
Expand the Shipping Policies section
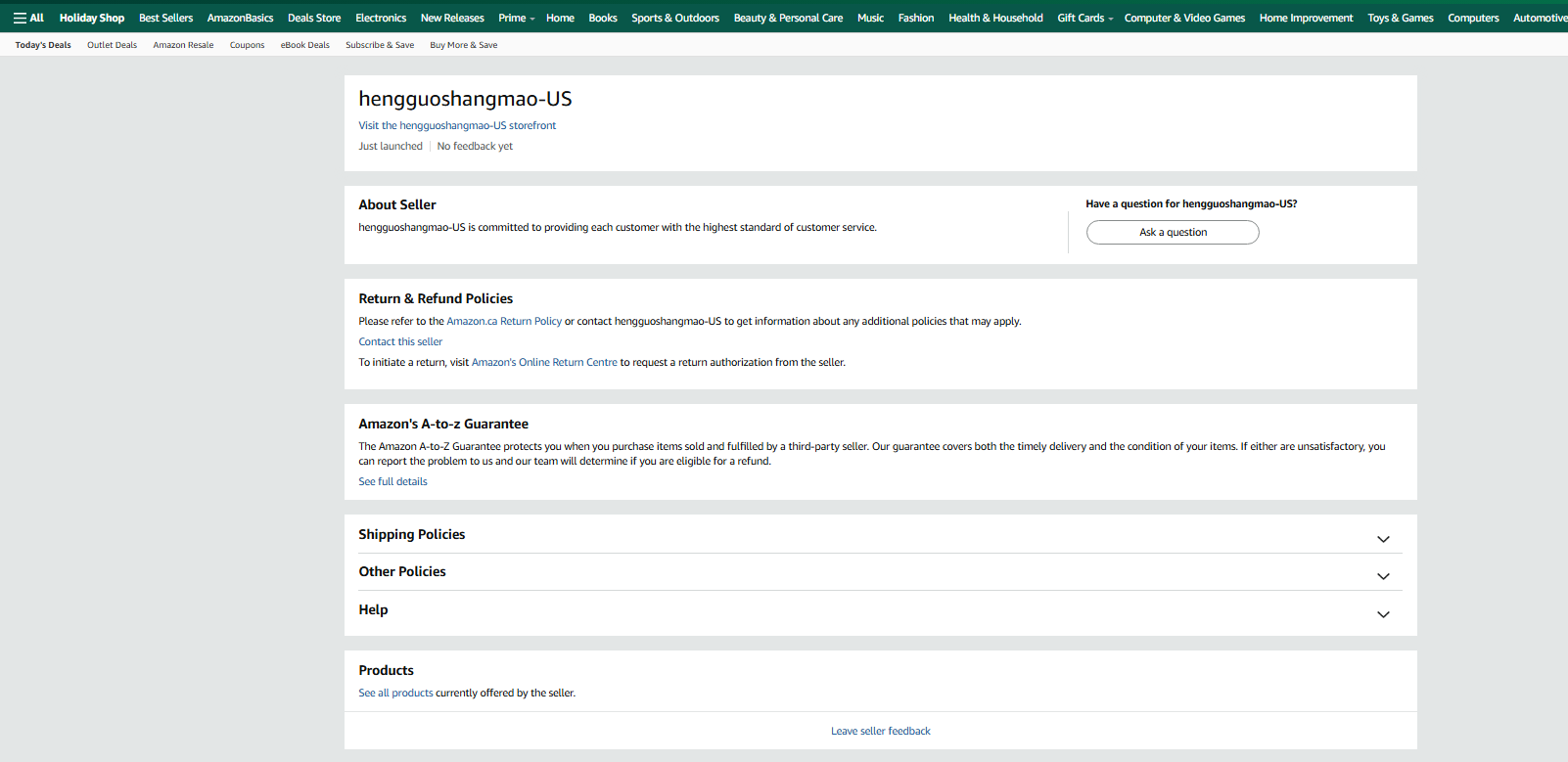1382,539
